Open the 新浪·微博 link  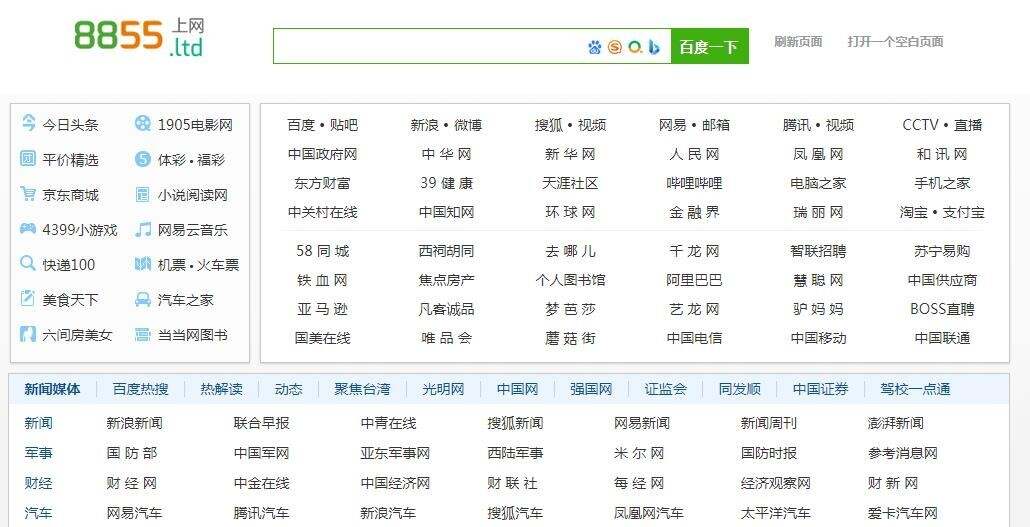point(446,125)
